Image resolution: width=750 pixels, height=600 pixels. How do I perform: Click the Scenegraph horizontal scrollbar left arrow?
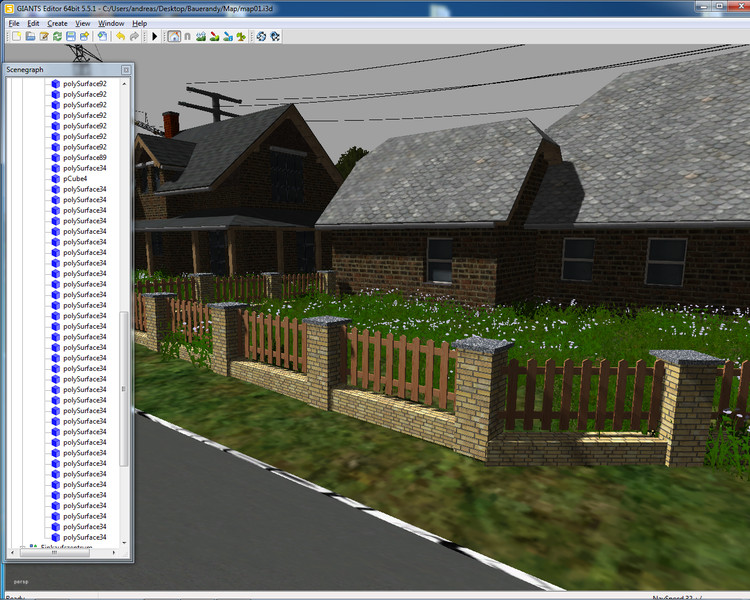12,552
